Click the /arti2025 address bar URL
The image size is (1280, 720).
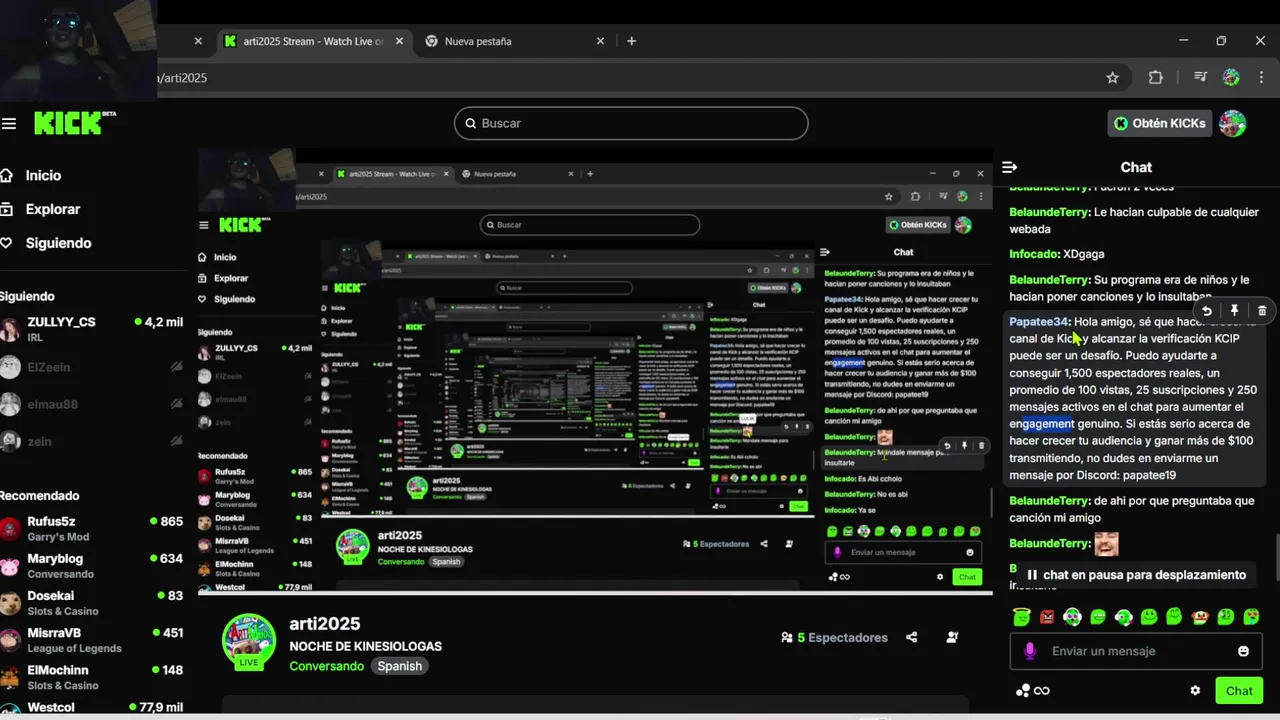[183, 77]
